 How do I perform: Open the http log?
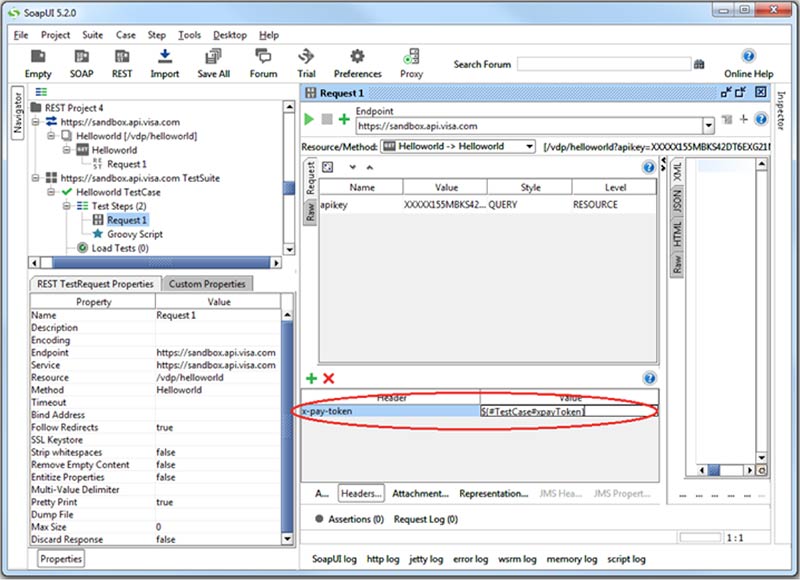pos(382,559)
